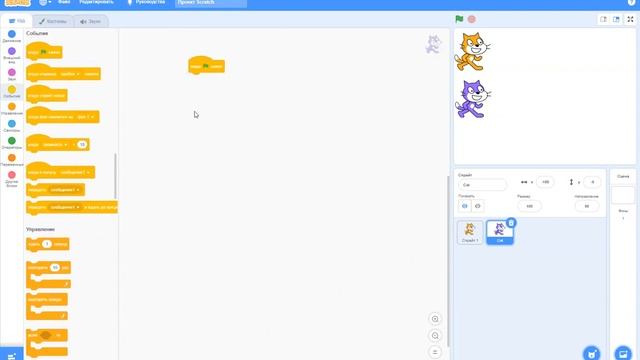Click the 10 value in repeat block
640x360 pixels.
[x=55, y=267]
